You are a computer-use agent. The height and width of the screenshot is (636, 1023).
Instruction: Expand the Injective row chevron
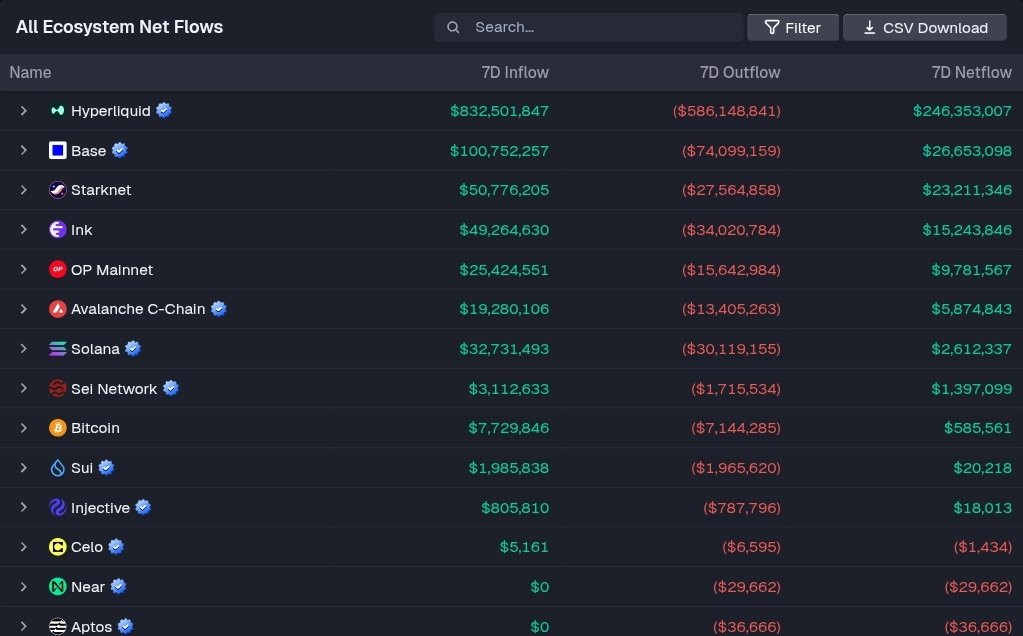coord(23,507)
